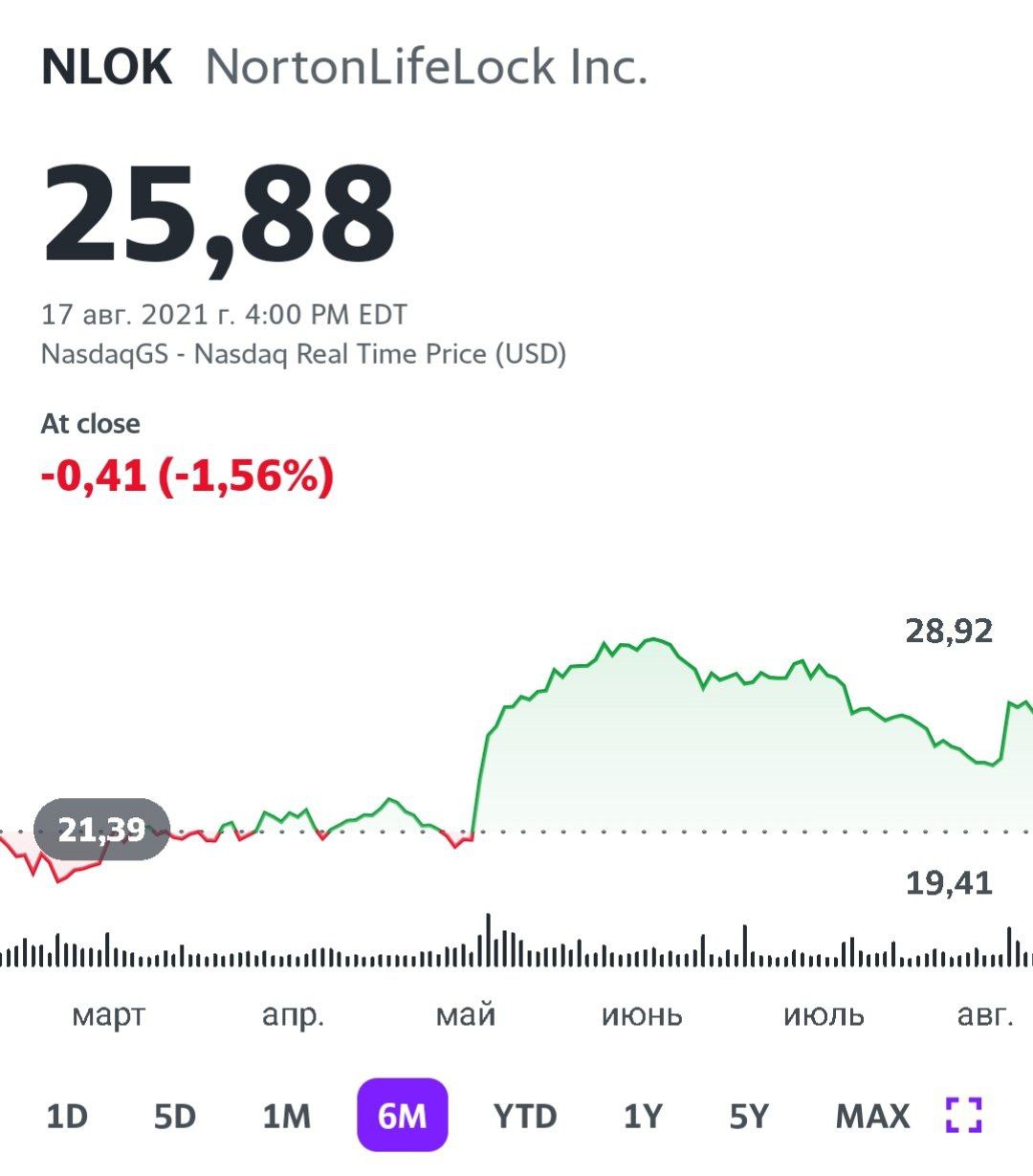
Task: Click the highlighted 6M range button
Action: pyautogui.click(x=402, y=1116)
